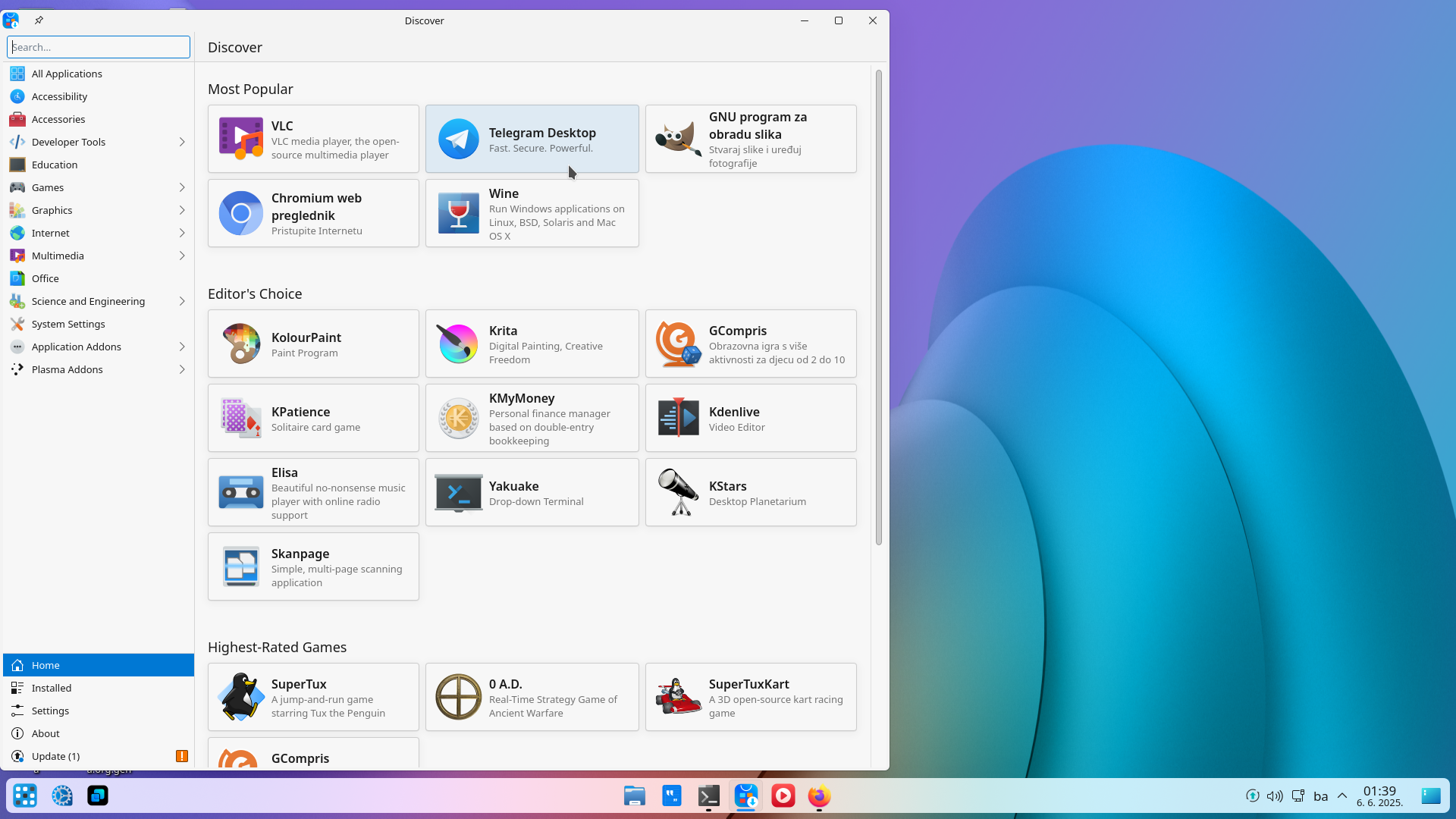Click the 'Highest-Rated Games' heading
The width and height of the screenshot is (1456, 819).
pyautogui.click(x=277, y=647)
